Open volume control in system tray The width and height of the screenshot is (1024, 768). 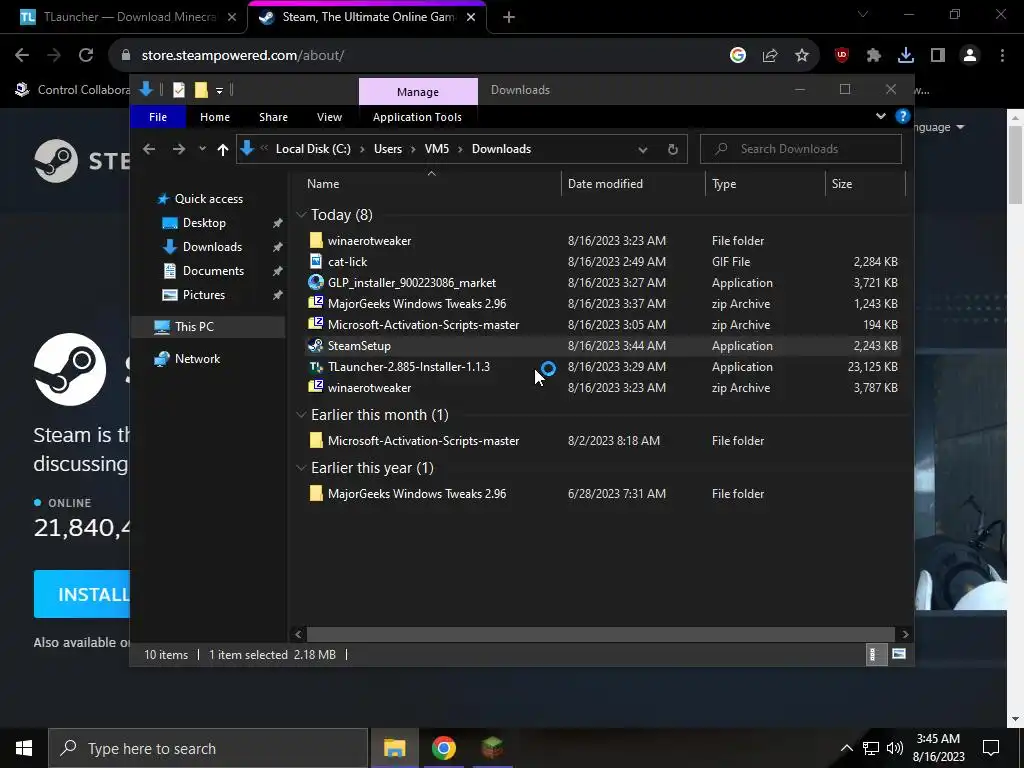point(895,748)
